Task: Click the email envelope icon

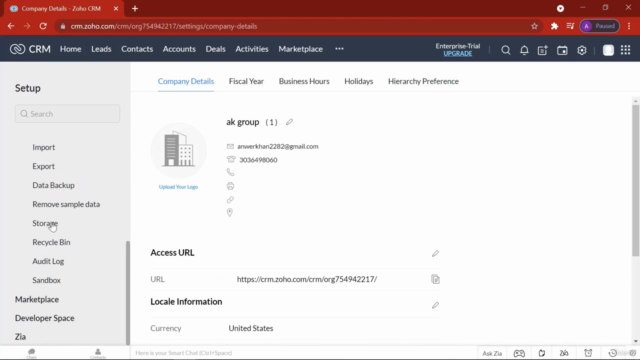Action: (230, 146)
